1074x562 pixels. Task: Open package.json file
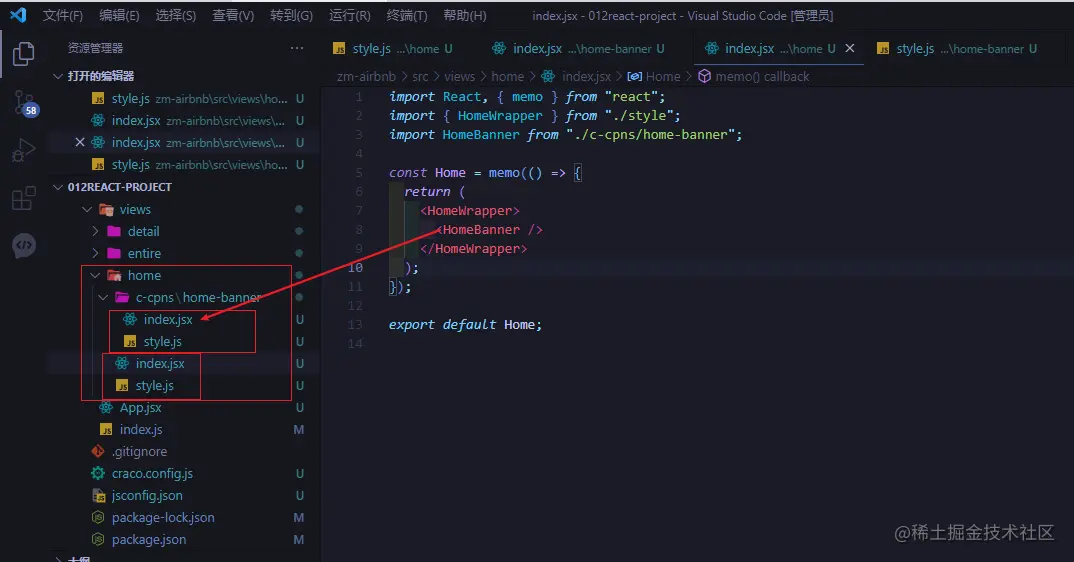pos(149,539)
